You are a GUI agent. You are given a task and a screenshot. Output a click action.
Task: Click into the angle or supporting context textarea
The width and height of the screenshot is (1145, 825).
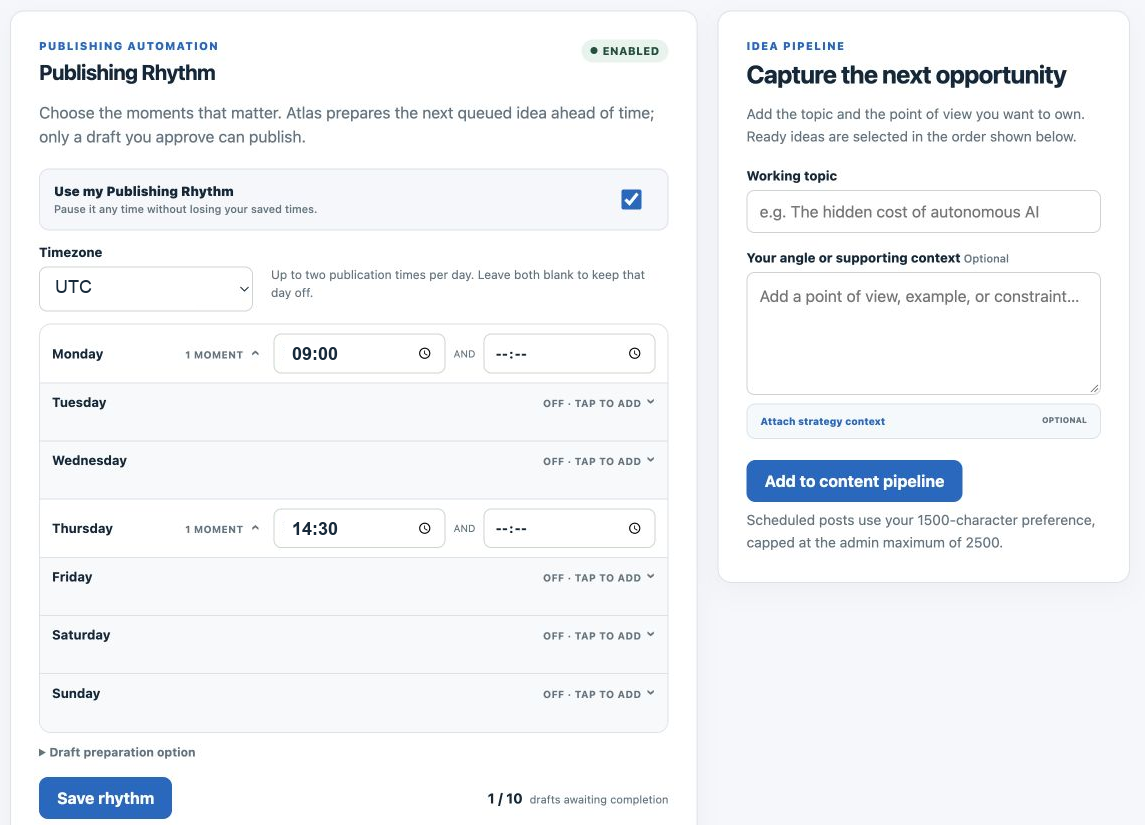point(923,334)
